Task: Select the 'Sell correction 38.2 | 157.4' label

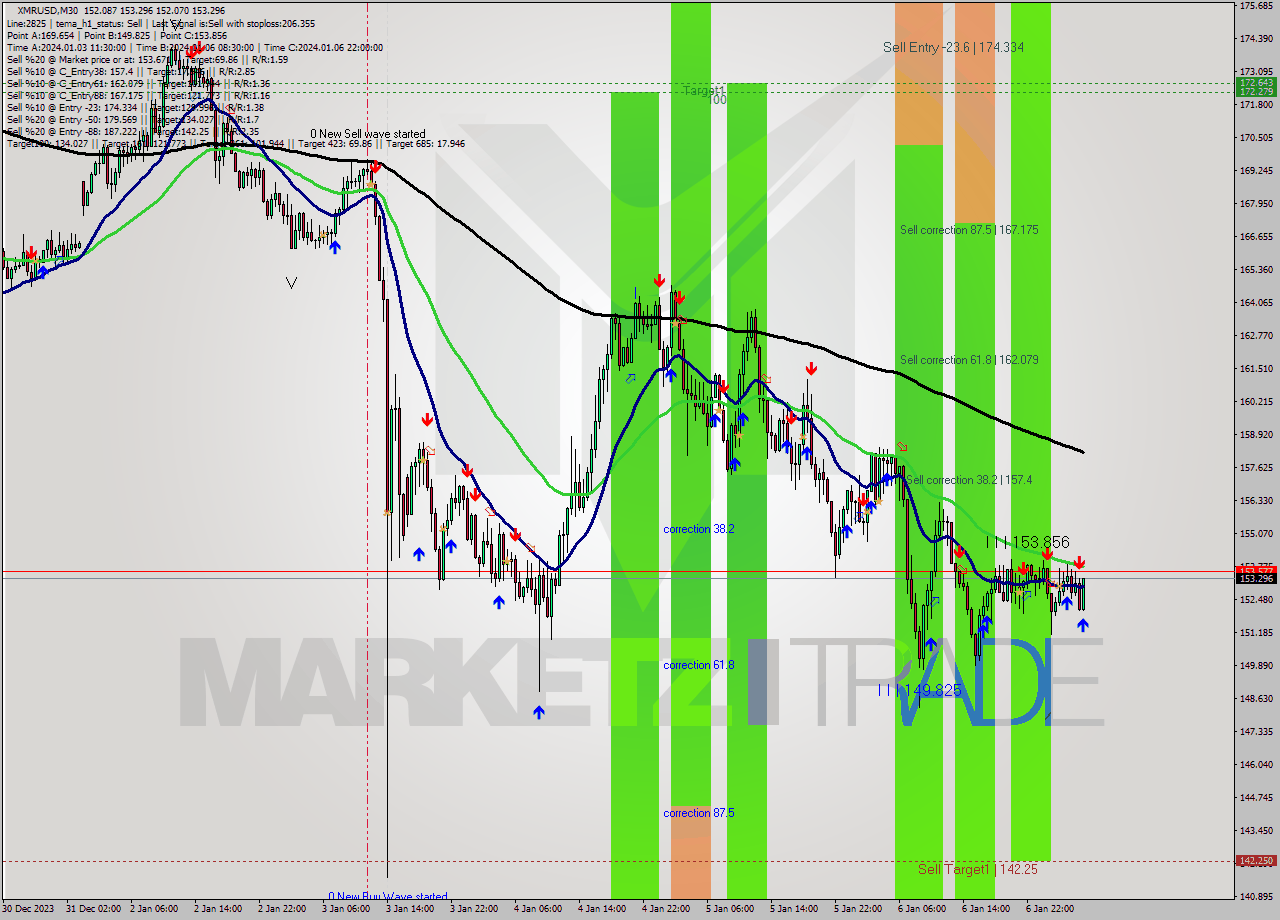Action: pyautogui.click(x=968, y=480)
